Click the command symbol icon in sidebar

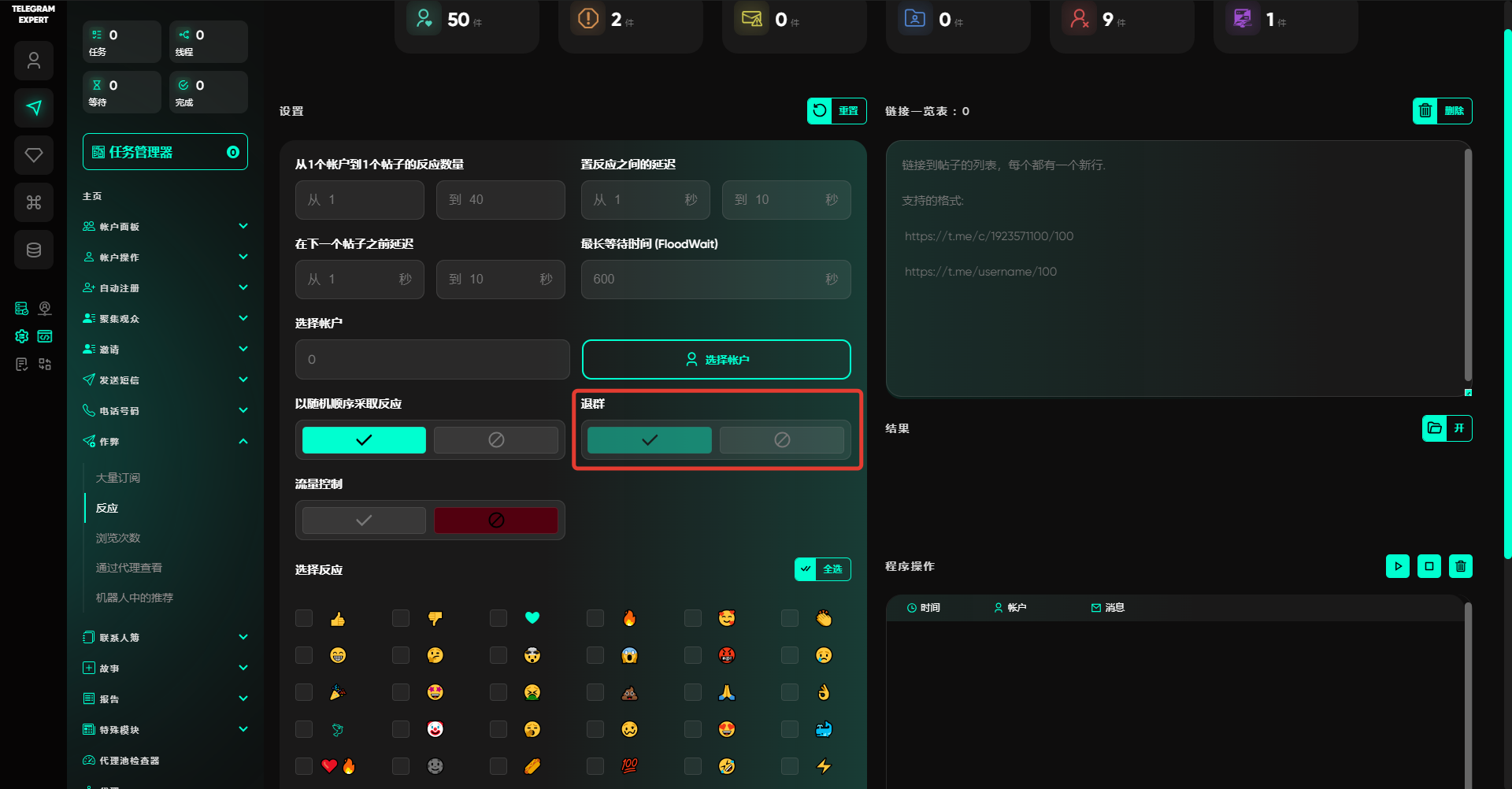(x=34, y=202)
